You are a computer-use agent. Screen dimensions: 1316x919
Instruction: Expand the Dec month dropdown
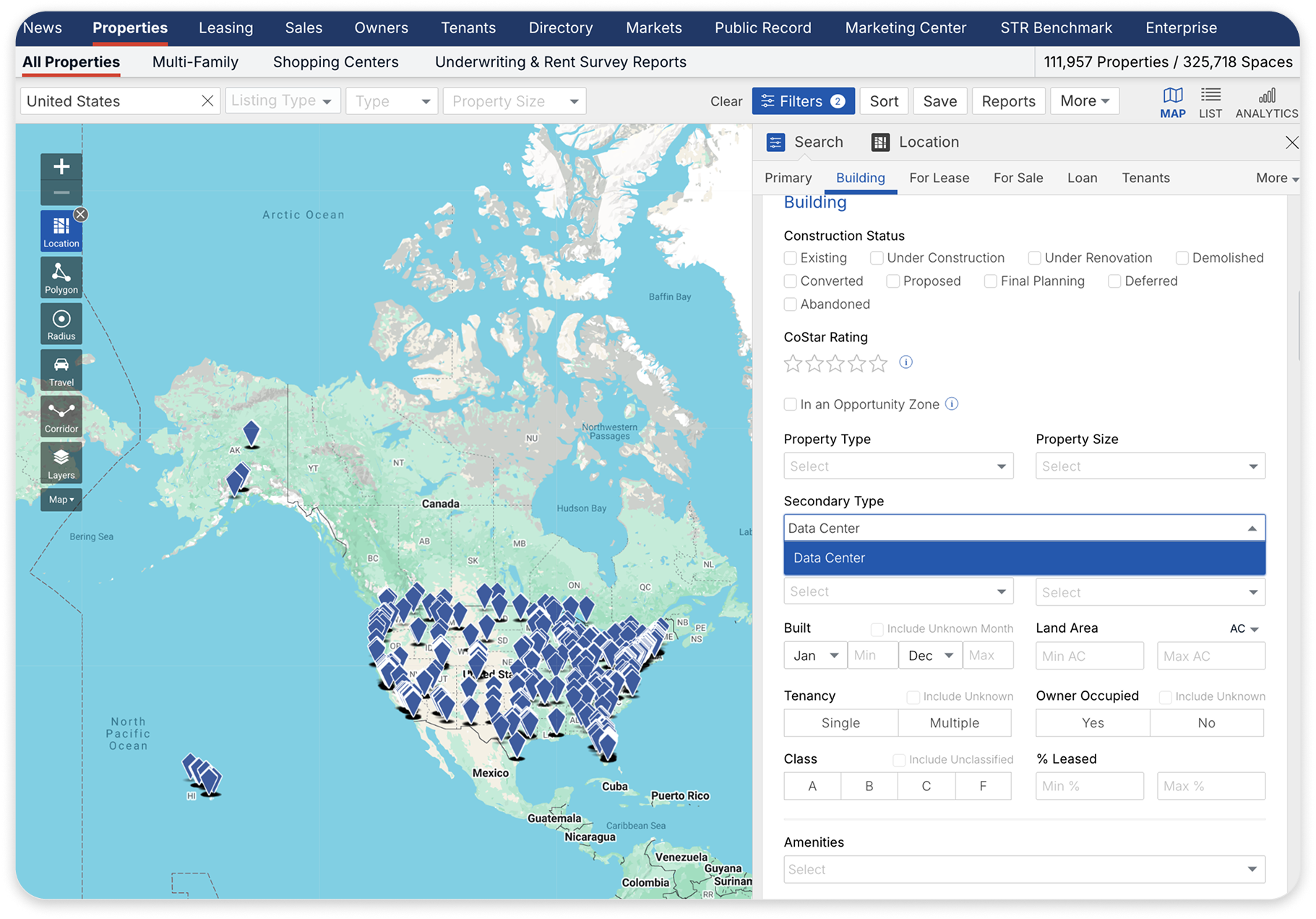tap(930, 655)
